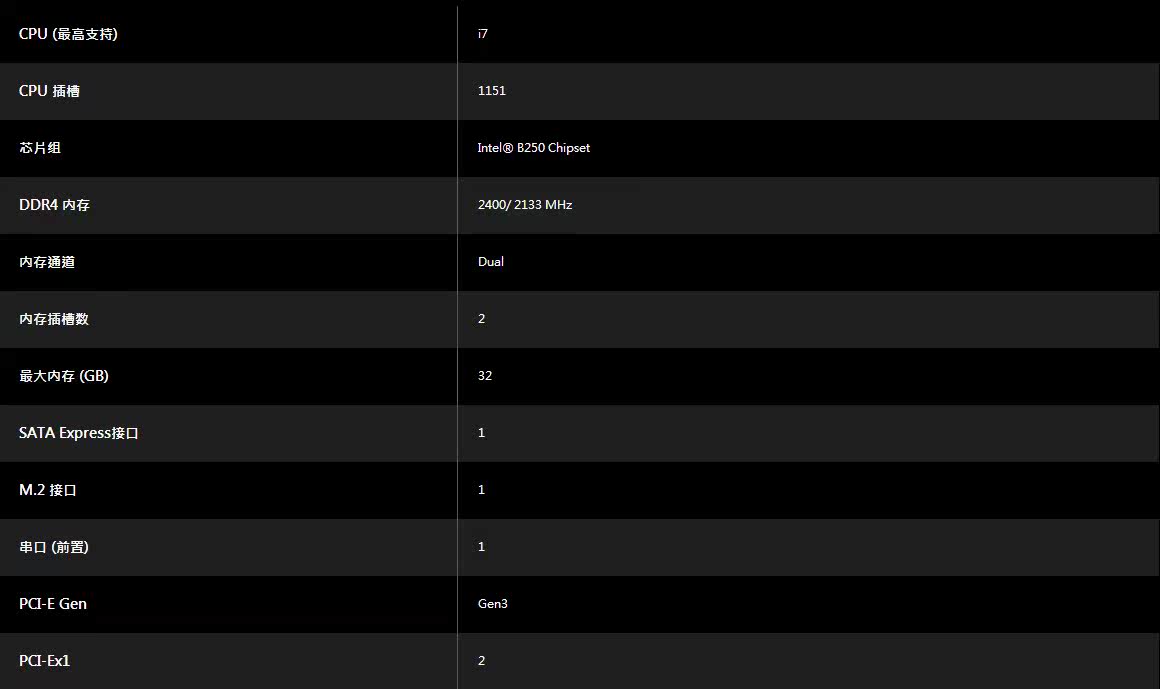Click the 内存插槽数 label
Screen dimensions: 1160x689
point(54,319)
